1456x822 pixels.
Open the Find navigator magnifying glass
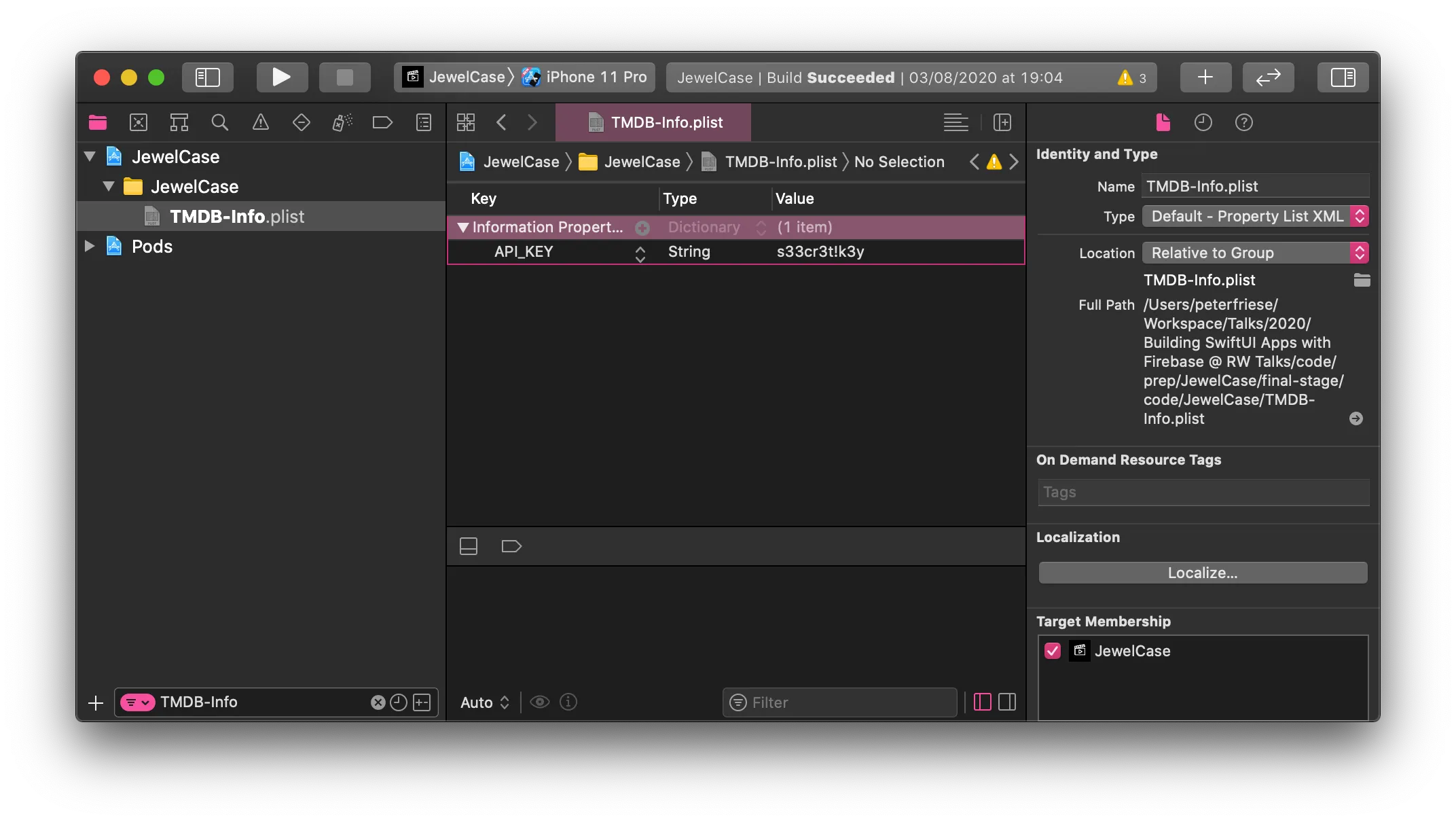(220, 122)
